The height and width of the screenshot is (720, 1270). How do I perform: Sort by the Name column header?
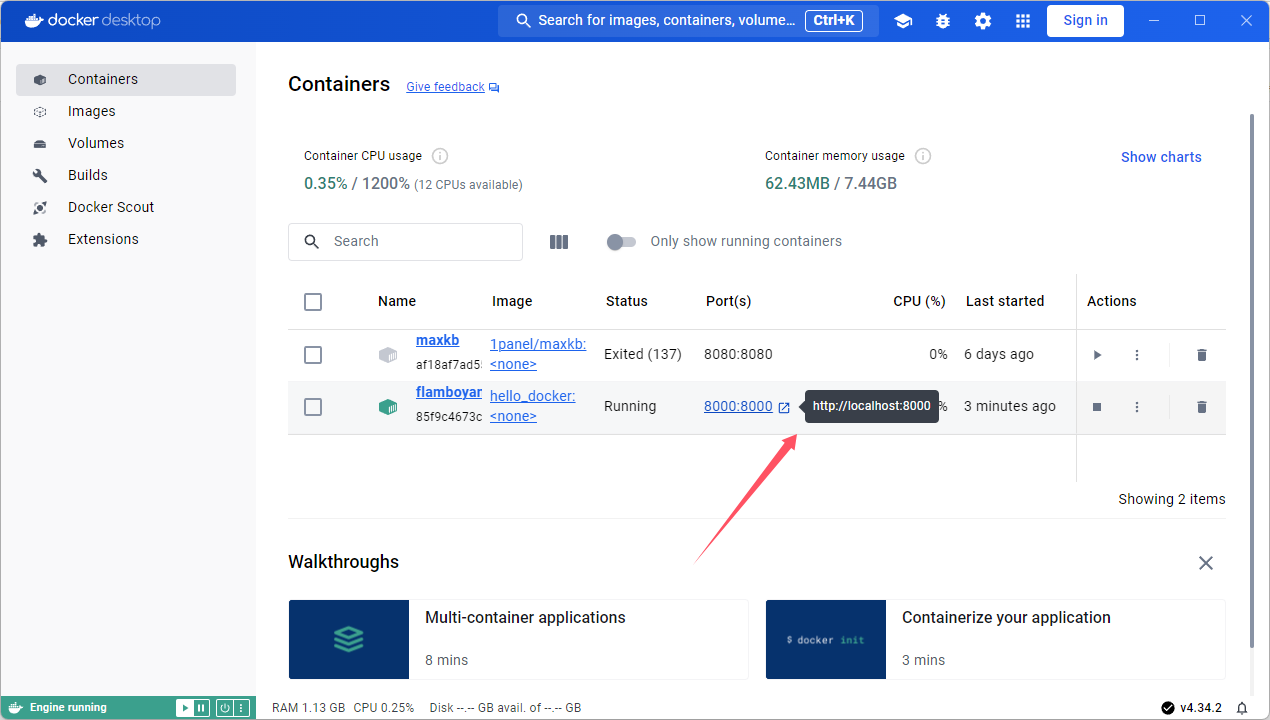(x=397, y=302)
